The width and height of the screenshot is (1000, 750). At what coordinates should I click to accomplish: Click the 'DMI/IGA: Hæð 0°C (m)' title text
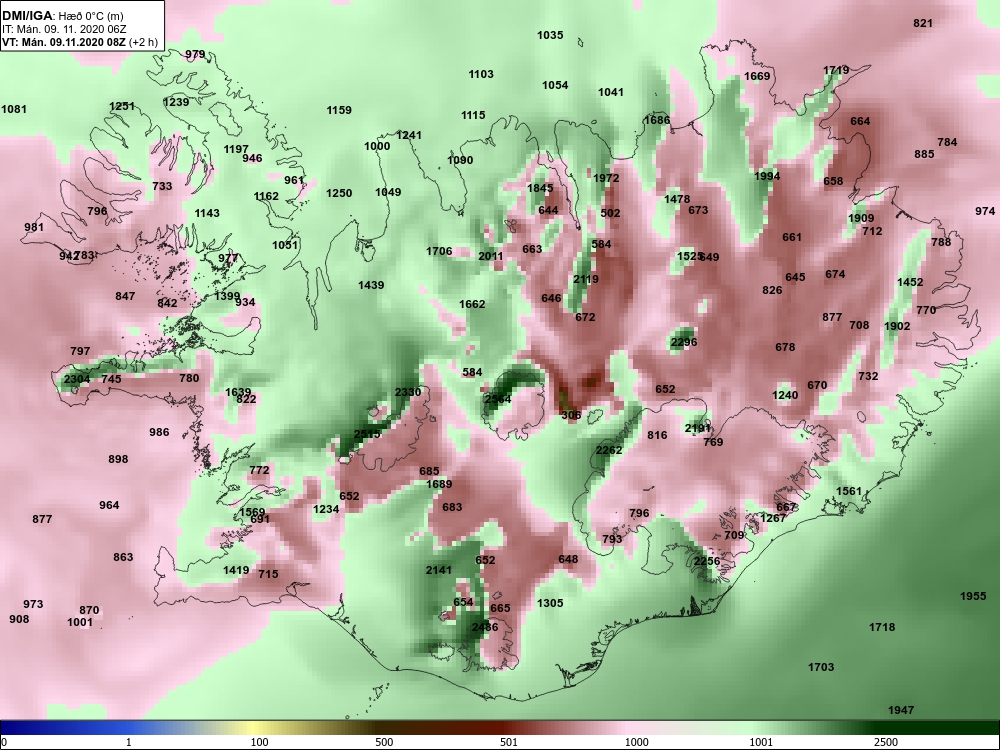[62, 16]
